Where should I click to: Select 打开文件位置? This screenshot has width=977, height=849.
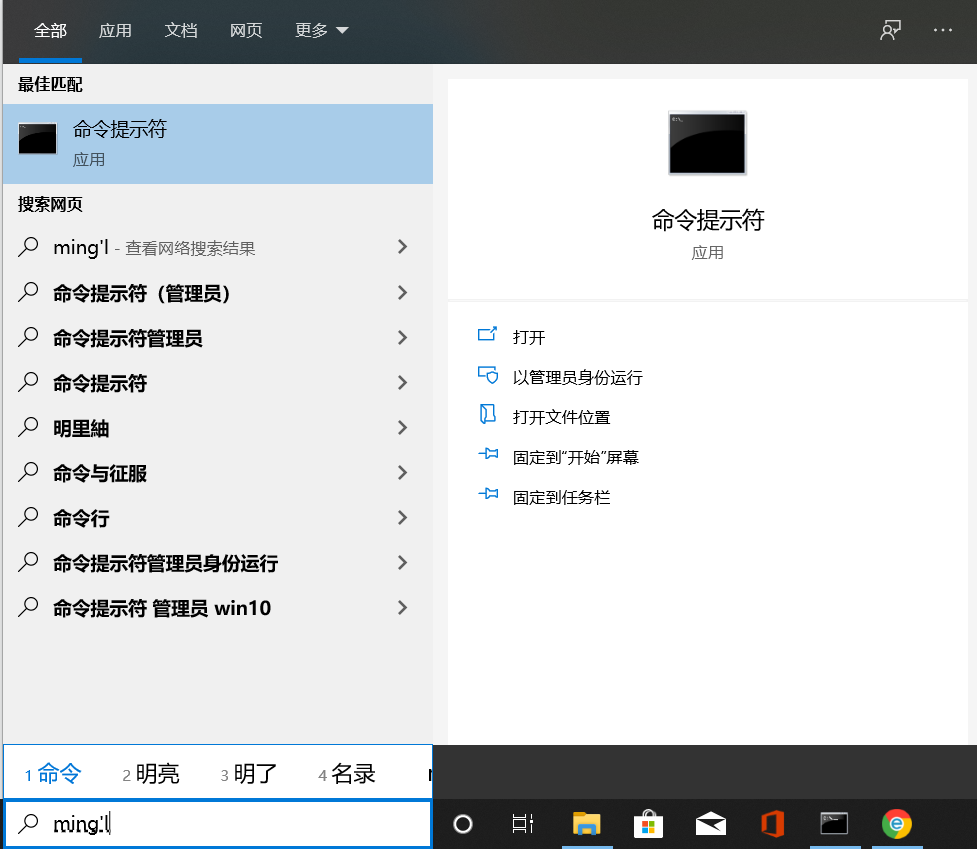561,417
